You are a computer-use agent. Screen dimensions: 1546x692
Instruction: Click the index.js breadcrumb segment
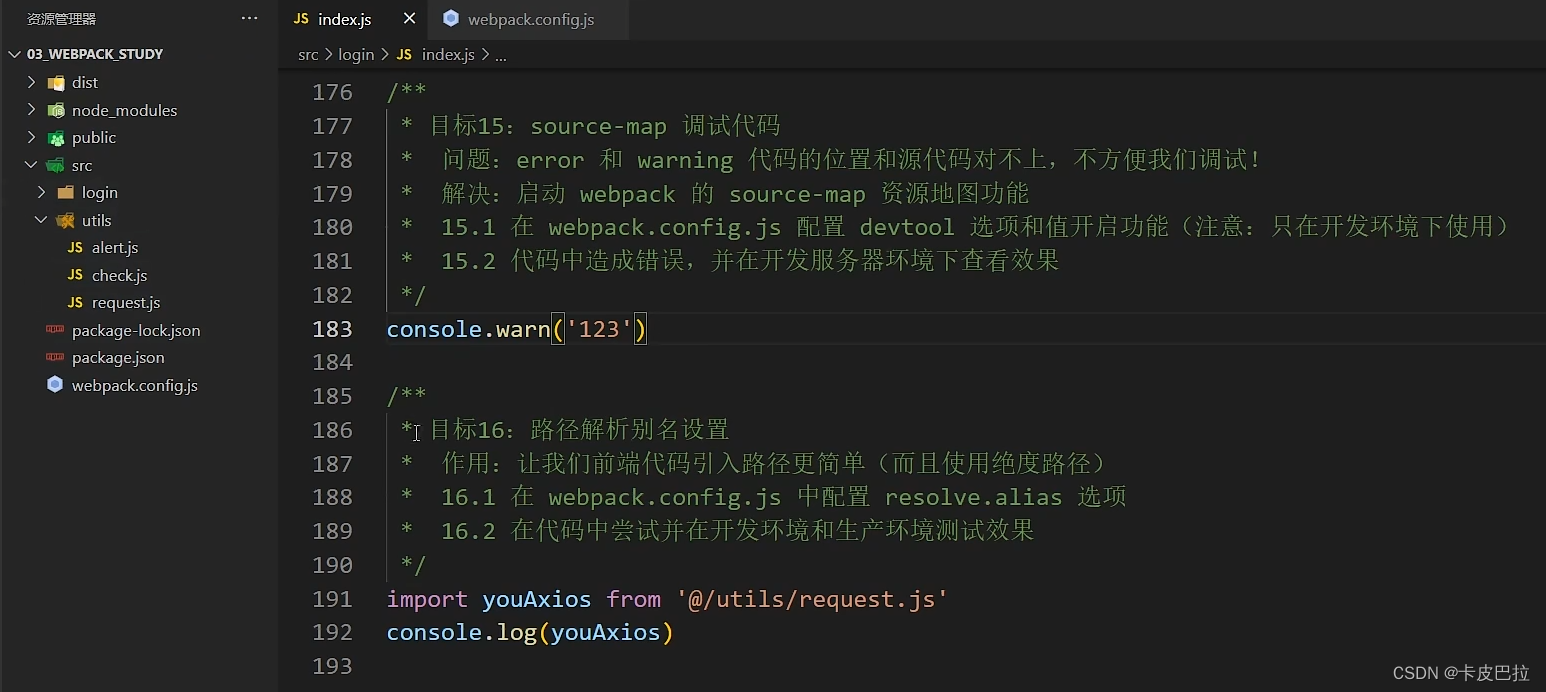[448, 54]
